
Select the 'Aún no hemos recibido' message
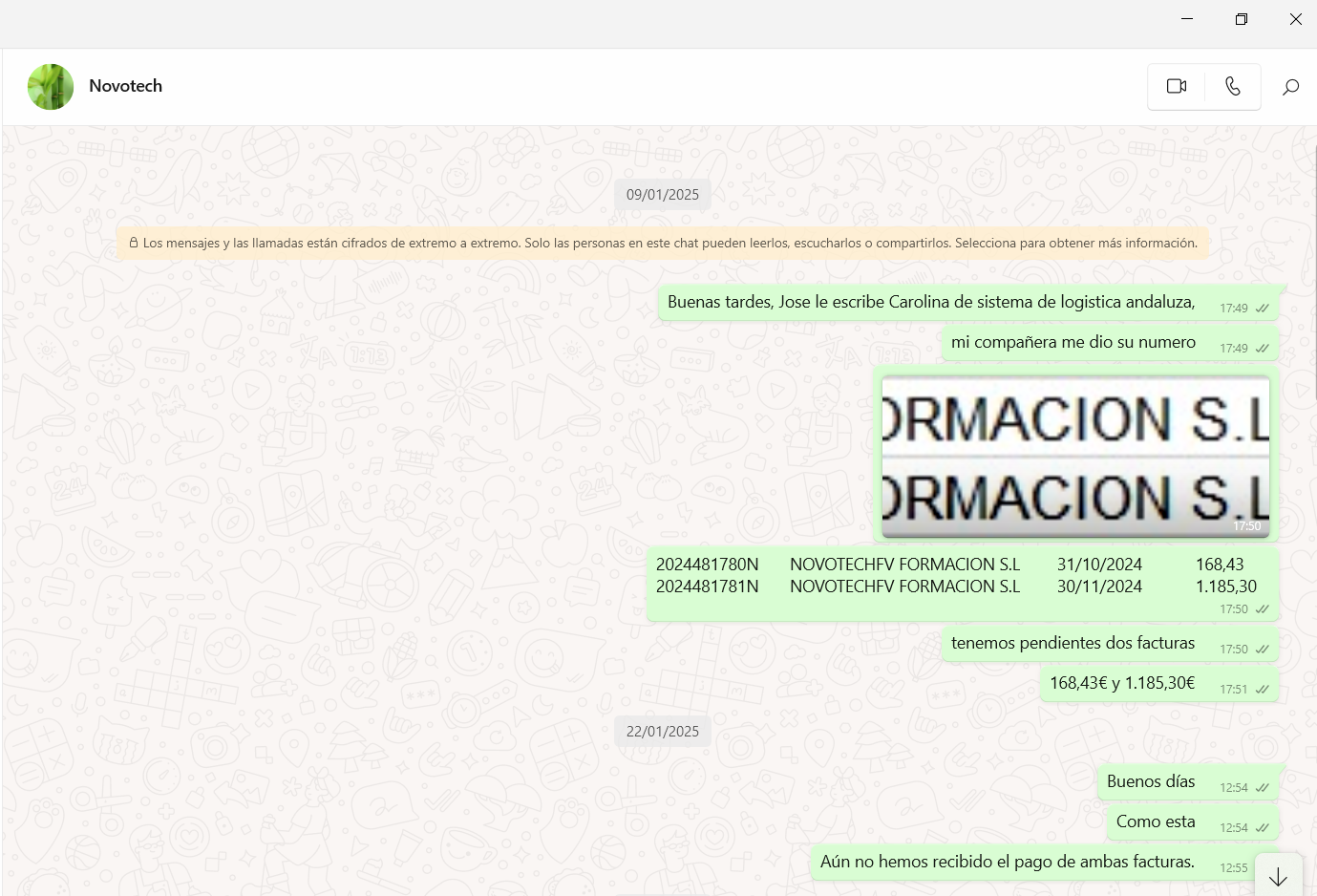1007,863
